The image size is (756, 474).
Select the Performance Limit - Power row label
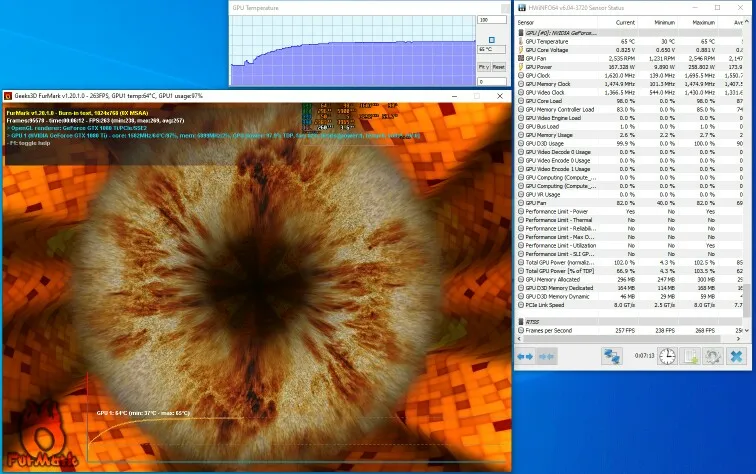(x=557, y=212)
